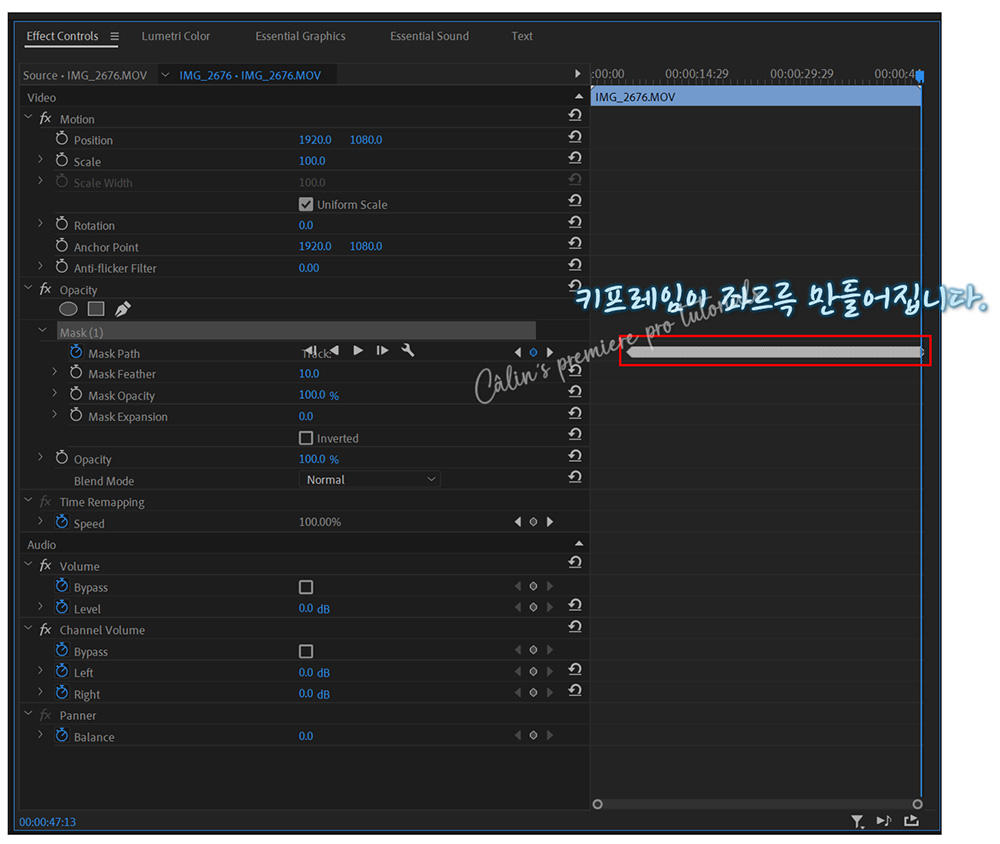Check the Volume Bypass checkbox
Screen dimensions: 1000x844
coord(306,588)
